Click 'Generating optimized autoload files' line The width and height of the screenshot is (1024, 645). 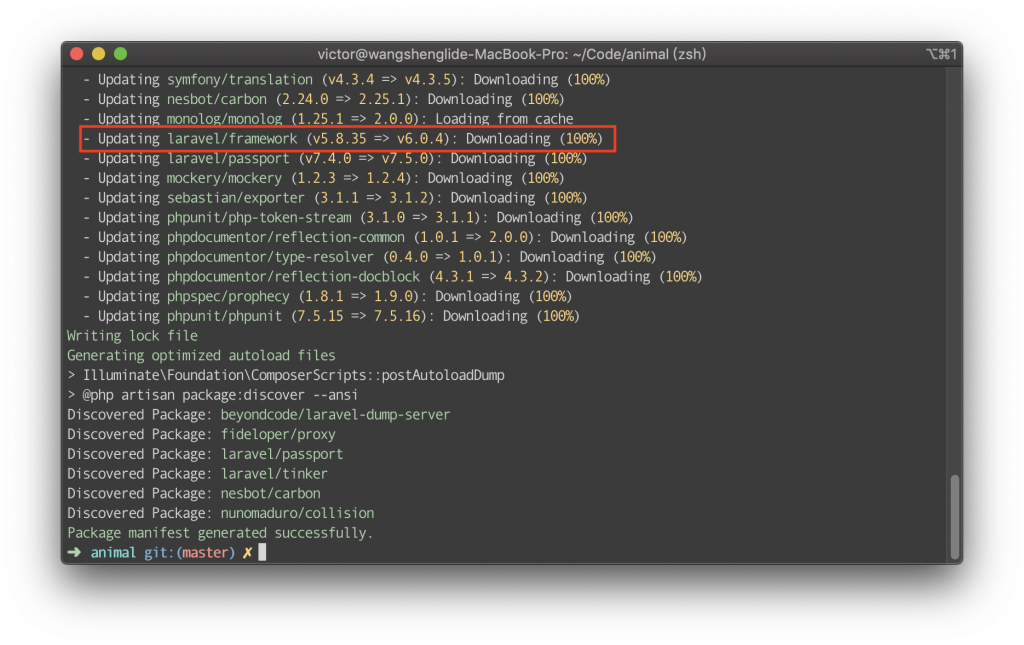click(x=201, y=355)
